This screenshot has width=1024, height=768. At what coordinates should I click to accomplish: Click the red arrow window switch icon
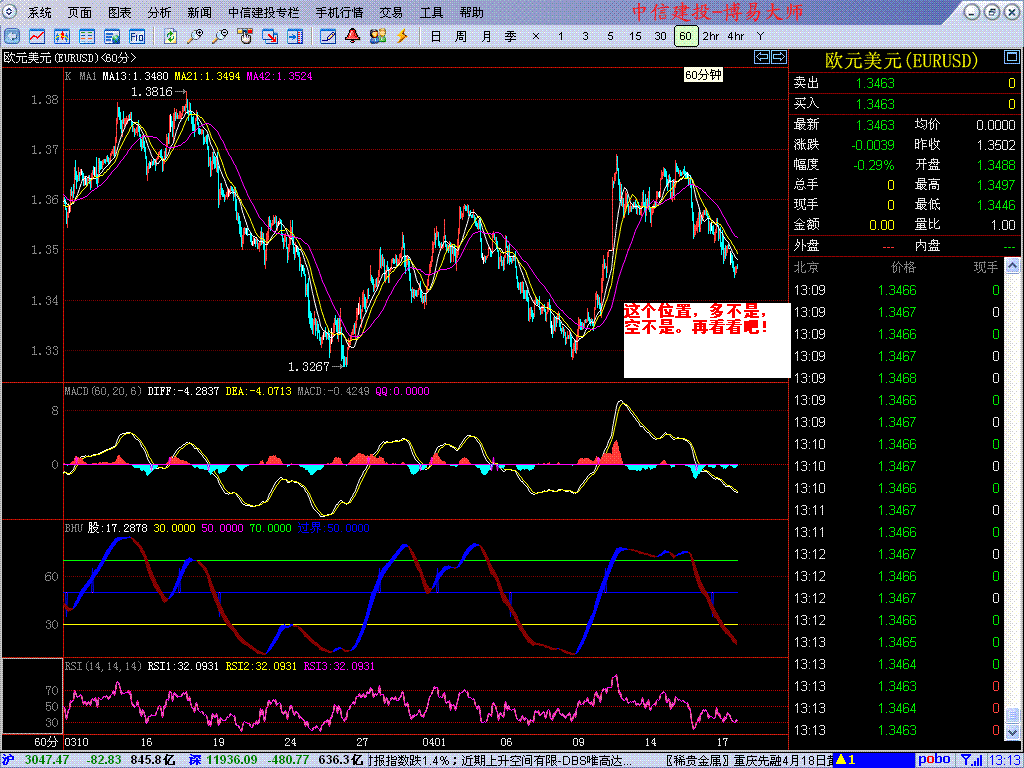tap(270, 36)
